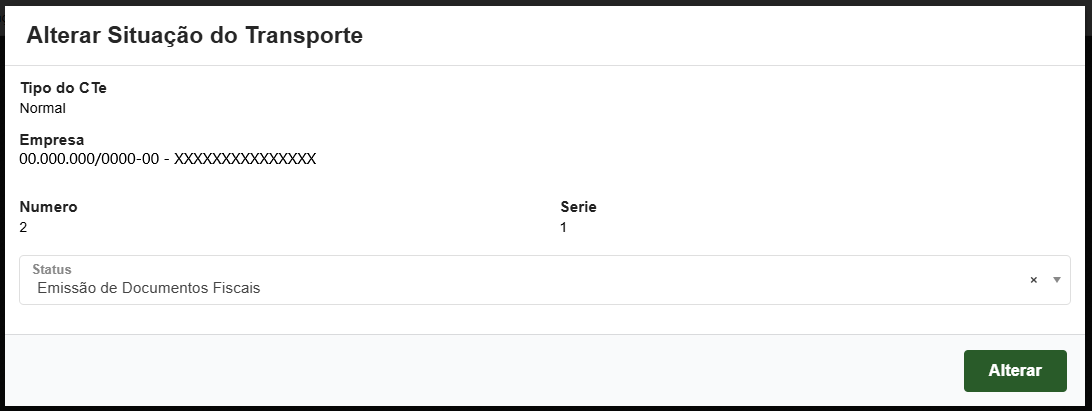
Task: Click the small Status field label
Action: [52, 269]
